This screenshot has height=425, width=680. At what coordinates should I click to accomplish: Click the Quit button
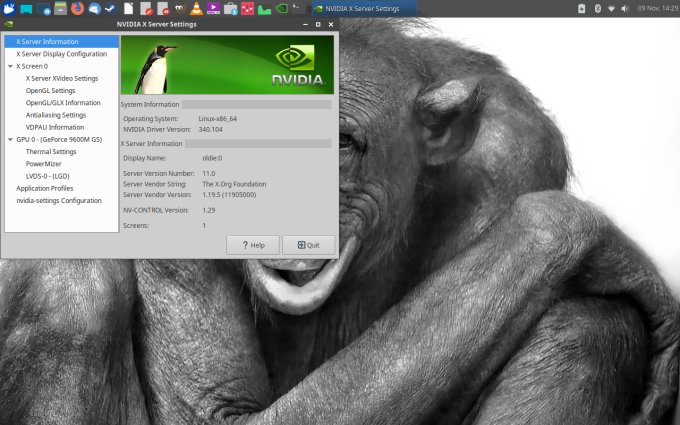pos(308,245)
